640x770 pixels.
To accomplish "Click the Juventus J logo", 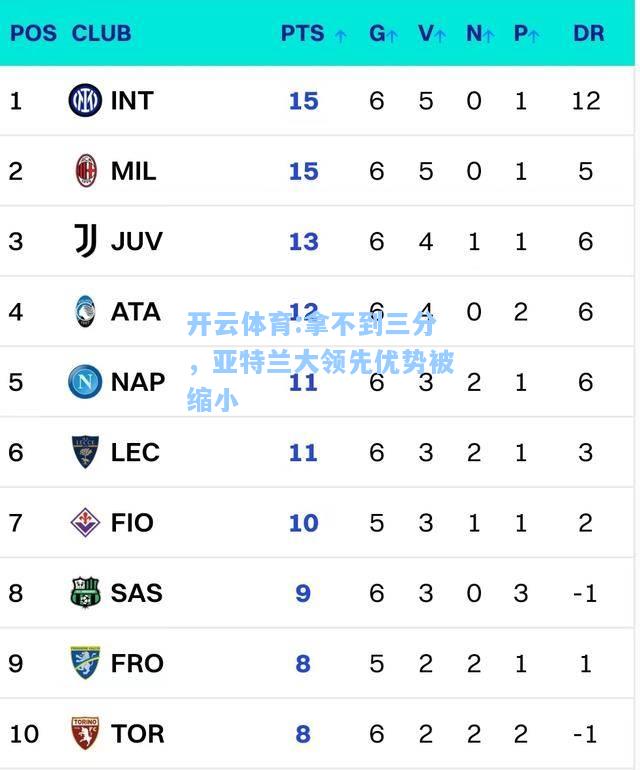I will [x=85, y=241].
